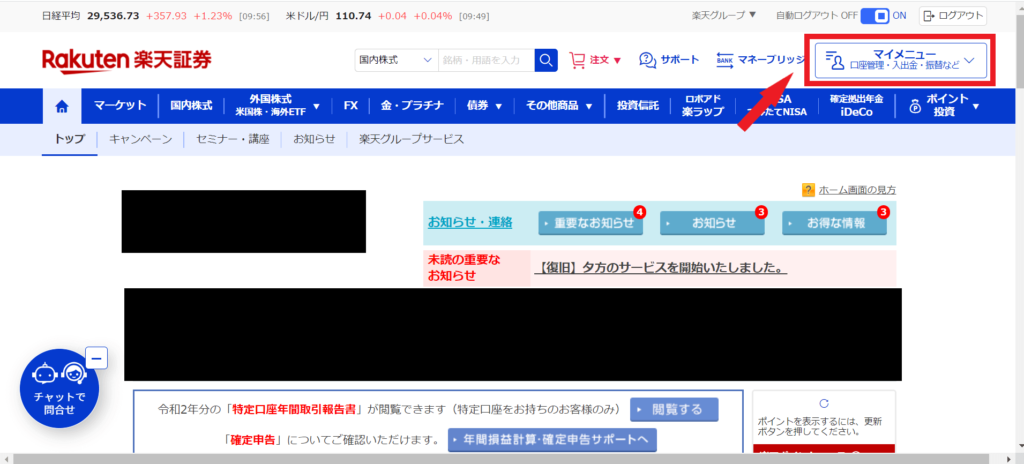The width and height of the screenshot is (1024, 464).
Task: Switch to the キャンペーン tab
Action: tap(140, 139)
